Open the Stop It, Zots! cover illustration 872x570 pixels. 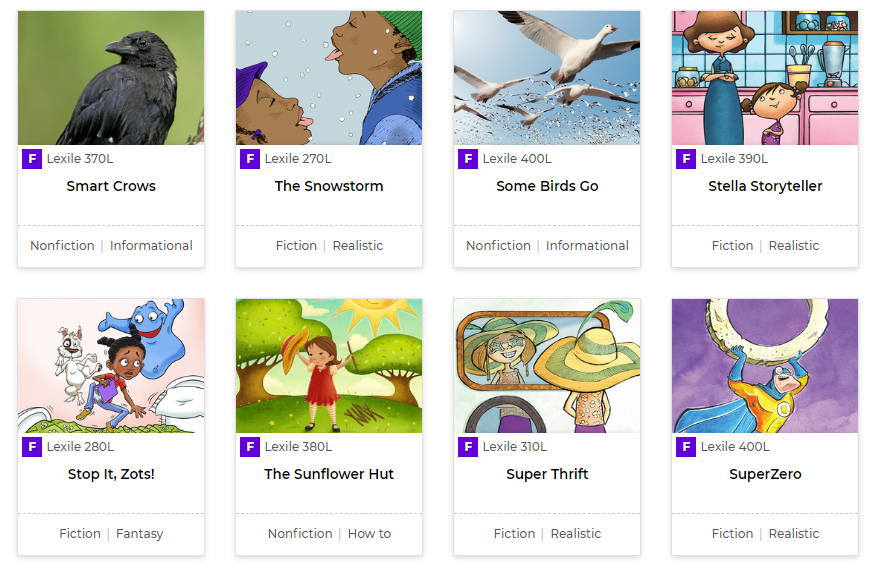coord(111,366)
